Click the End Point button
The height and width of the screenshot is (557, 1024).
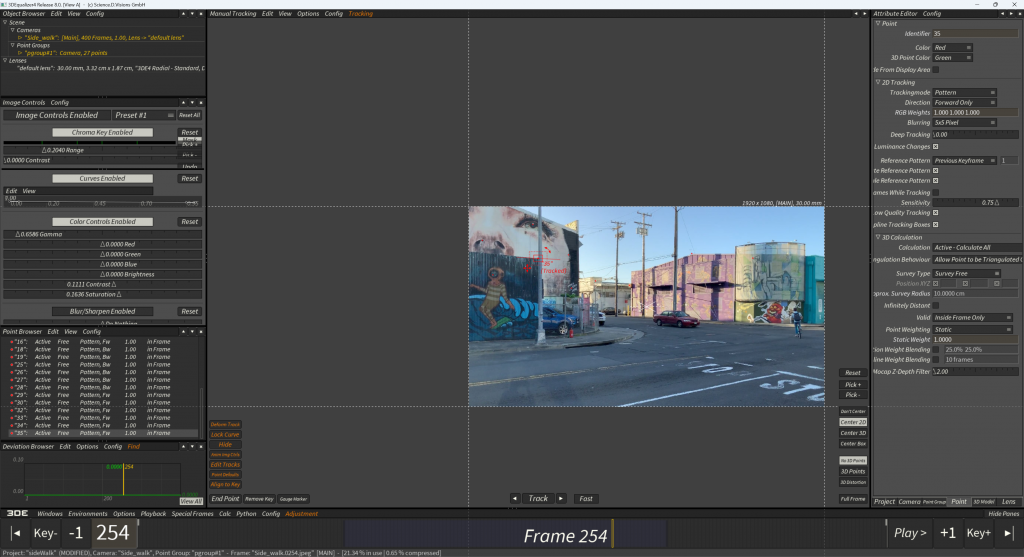pyautogui.click(x=225, y=499)
